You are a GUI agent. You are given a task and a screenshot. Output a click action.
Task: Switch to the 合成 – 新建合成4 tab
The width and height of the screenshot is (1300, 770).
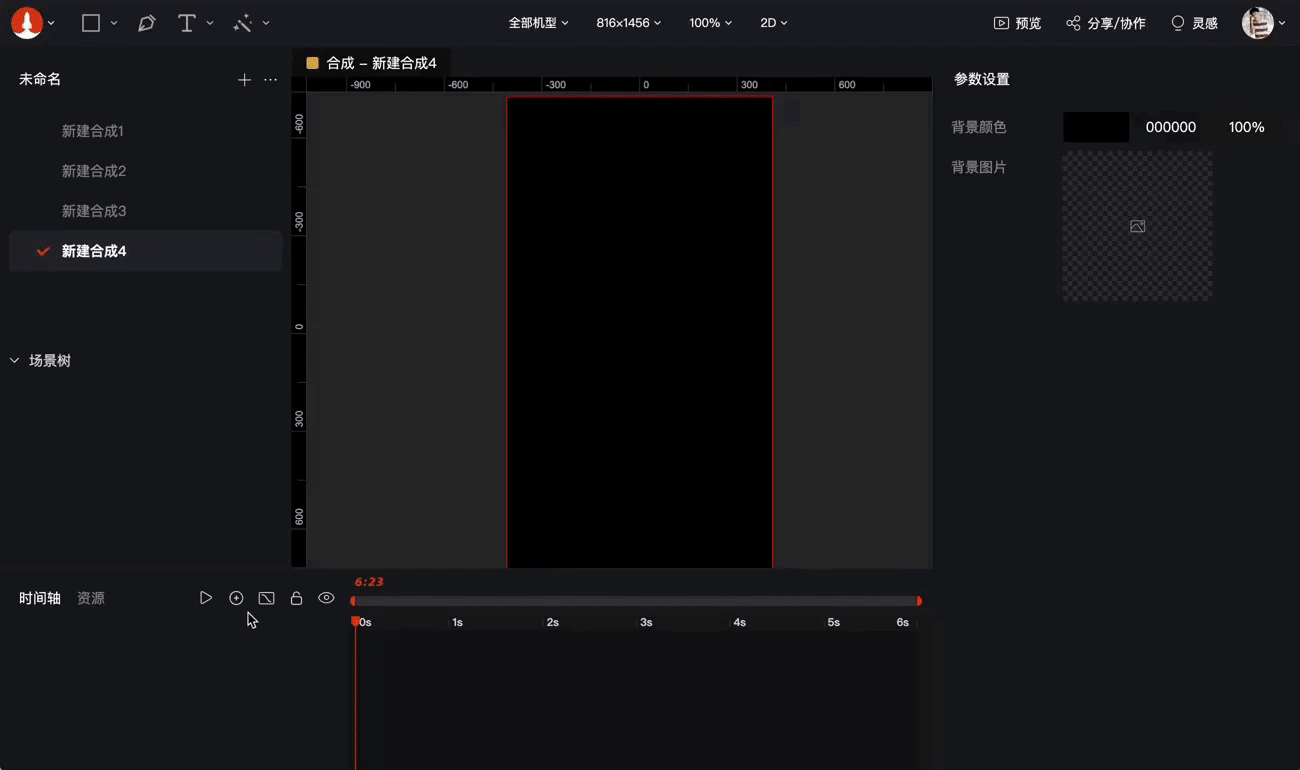click(371, 63)
